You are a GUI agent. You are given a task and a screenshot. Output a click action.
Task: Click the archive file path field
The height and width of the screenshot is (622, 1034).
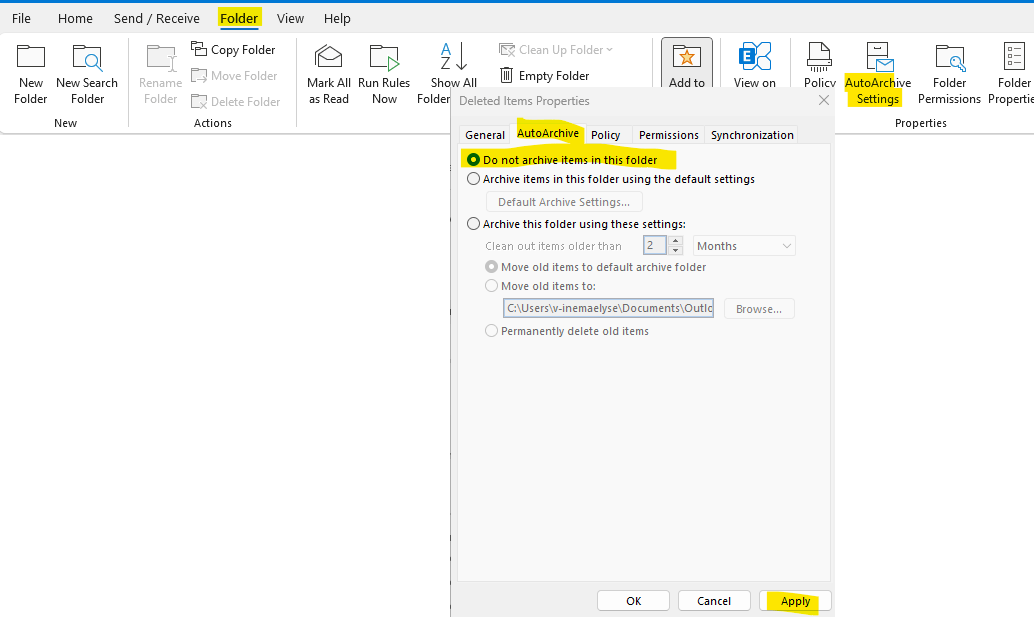608,308
